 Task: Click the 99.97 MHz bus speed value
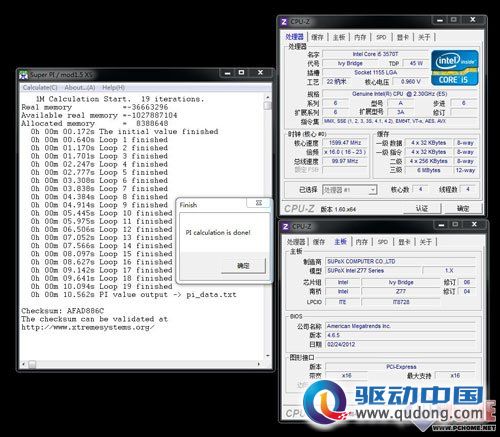click(x=345, y=161)
